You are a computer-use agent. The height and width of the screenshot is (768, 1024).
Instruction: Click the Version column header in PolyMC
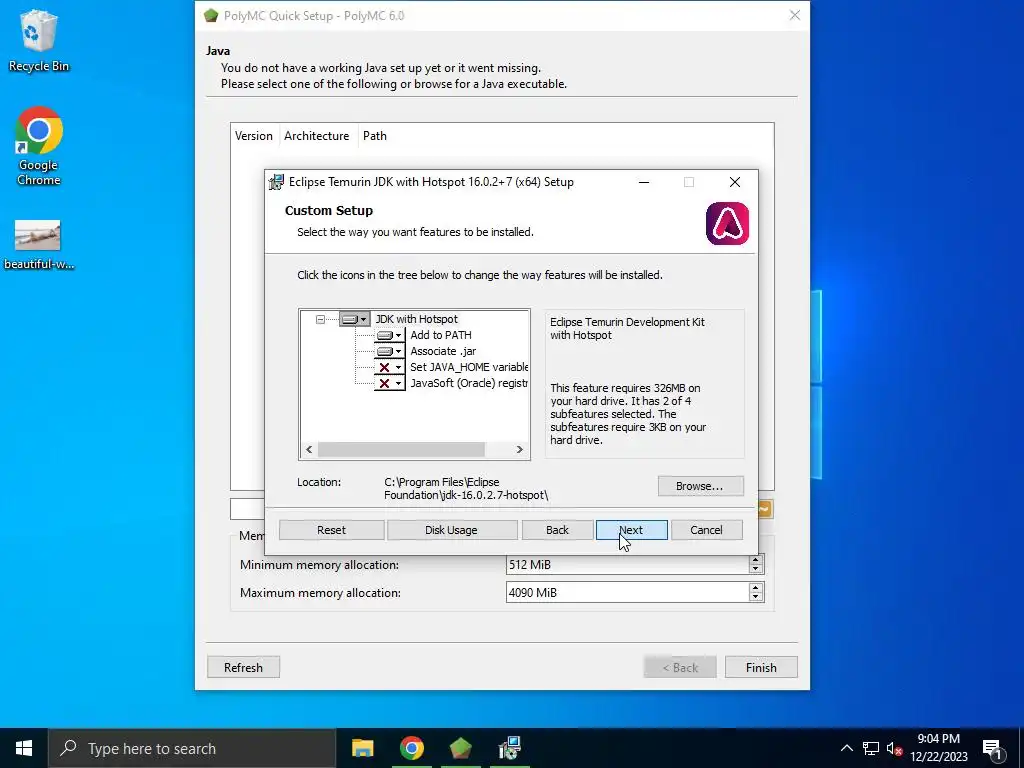(253, 136)
